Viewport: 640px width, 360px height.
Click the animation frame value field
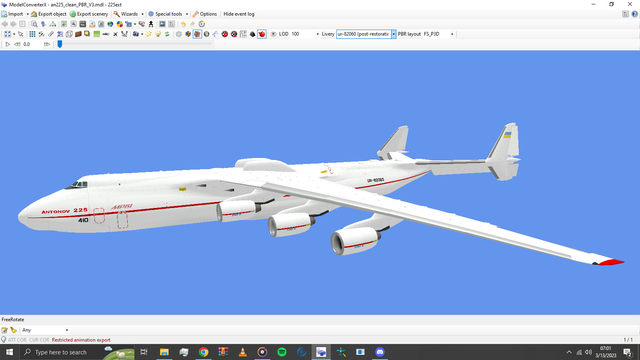coord(32,44)
